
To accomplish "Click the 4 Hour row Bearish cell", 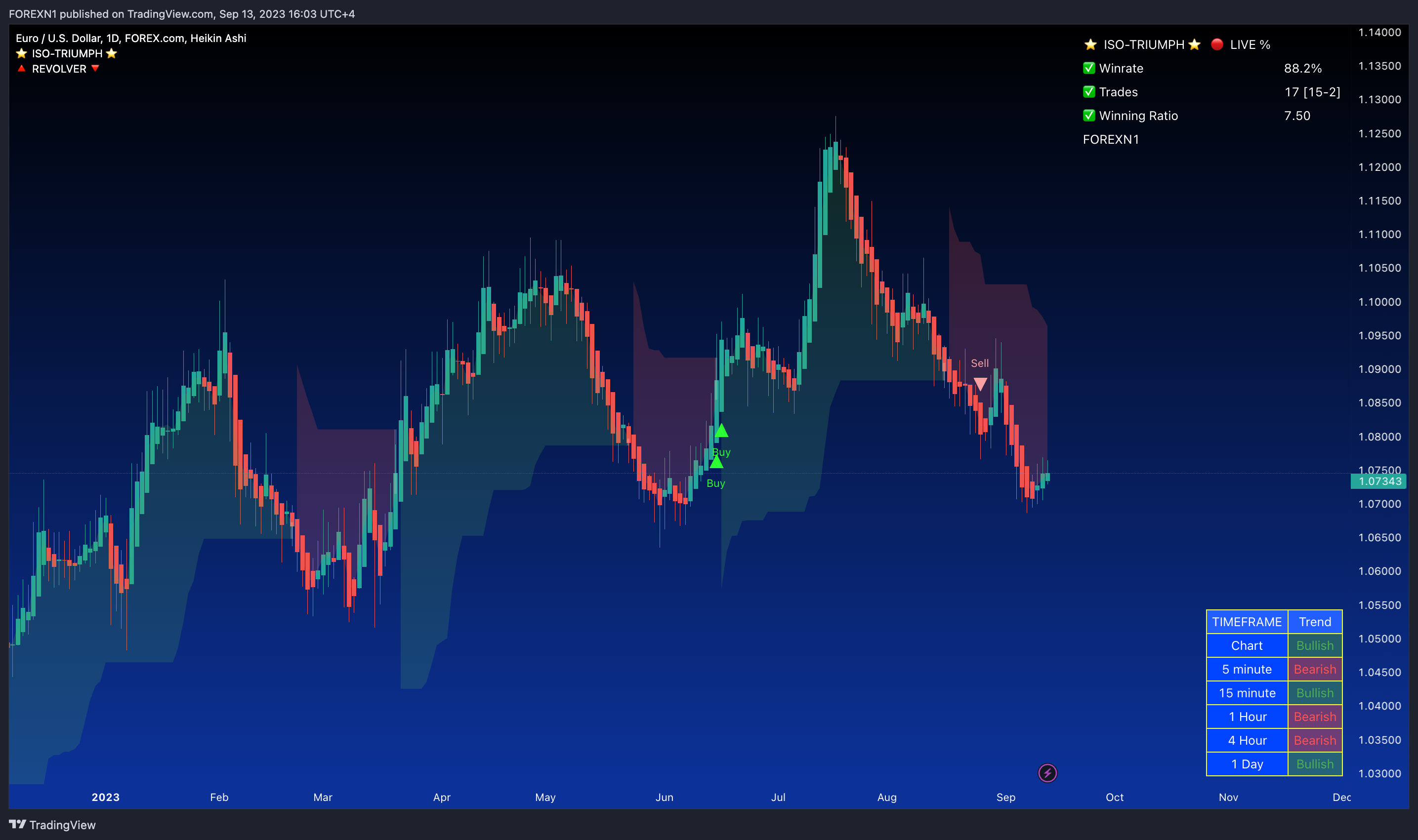I will click(x=1315, y=740).
